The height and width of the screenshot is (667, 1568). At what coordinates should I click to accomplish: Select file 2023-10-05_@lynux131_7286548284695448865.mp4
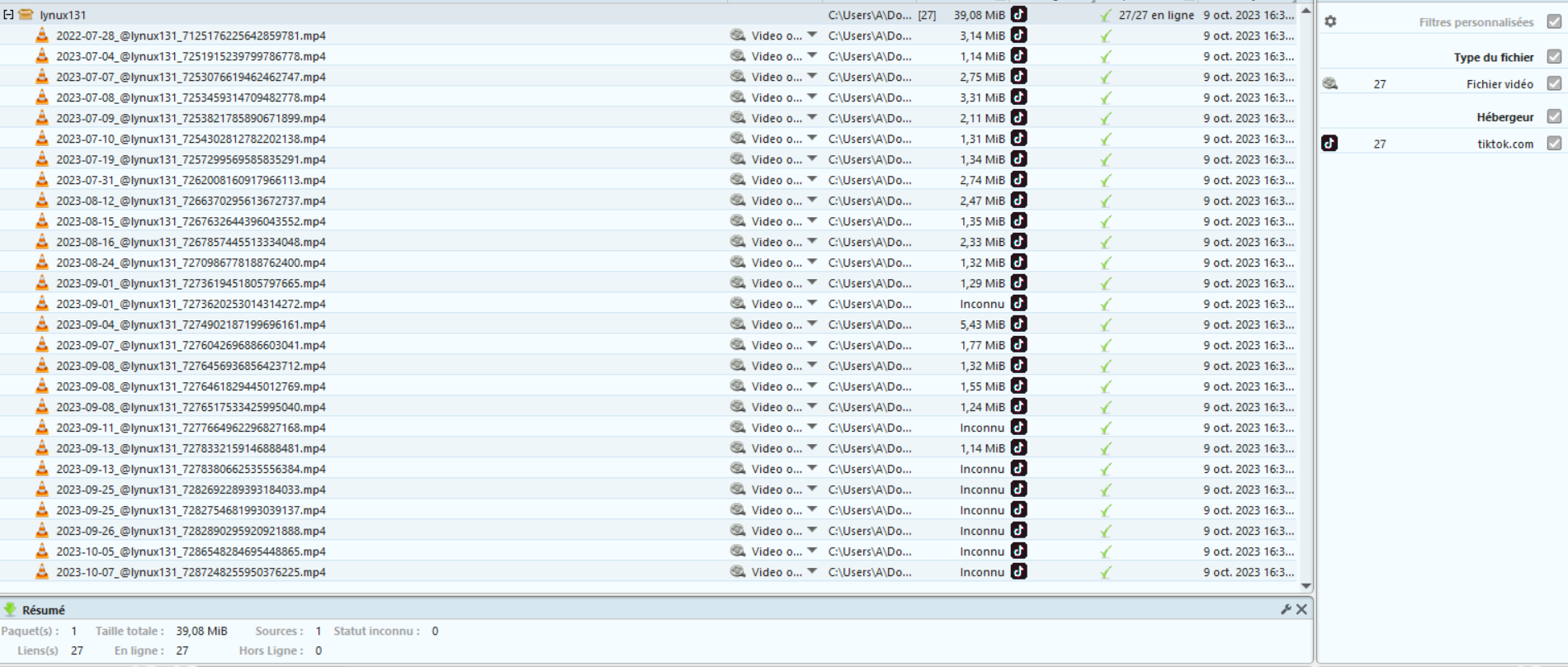[x=191, y=551]
